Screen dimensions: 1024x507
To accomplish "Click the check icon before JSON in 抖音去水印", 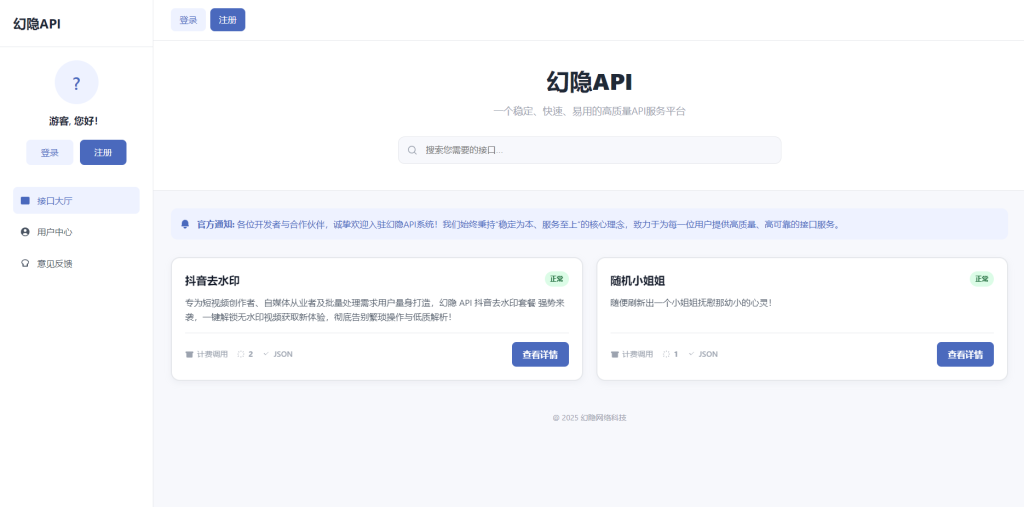I will [x=266, y=354].
